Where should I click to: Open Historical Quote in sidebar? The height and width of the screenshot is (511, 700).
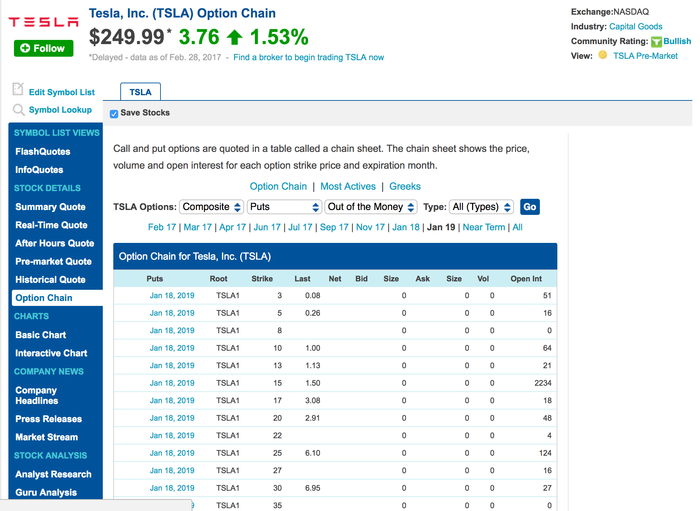click(50, 280)
